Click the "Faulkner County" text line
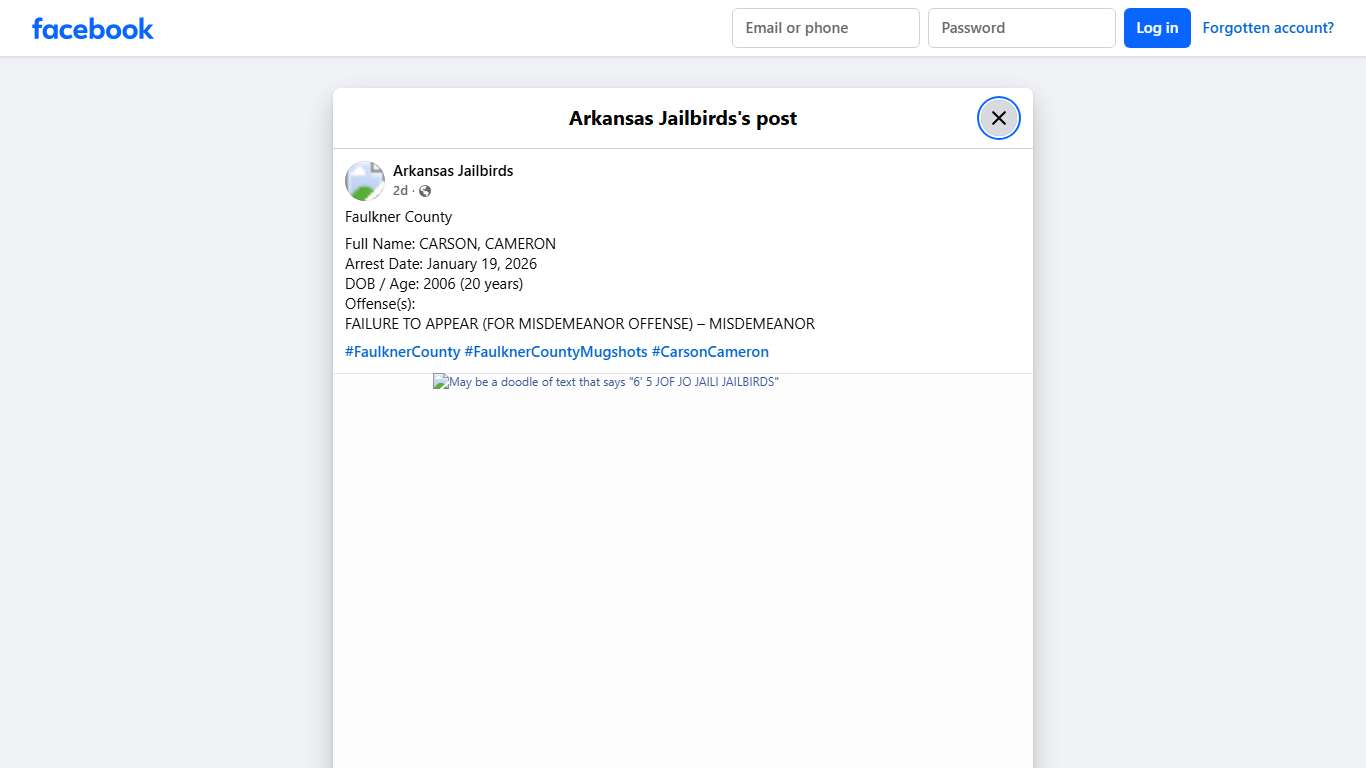1366x768 pixels. [x=398, y=217]
